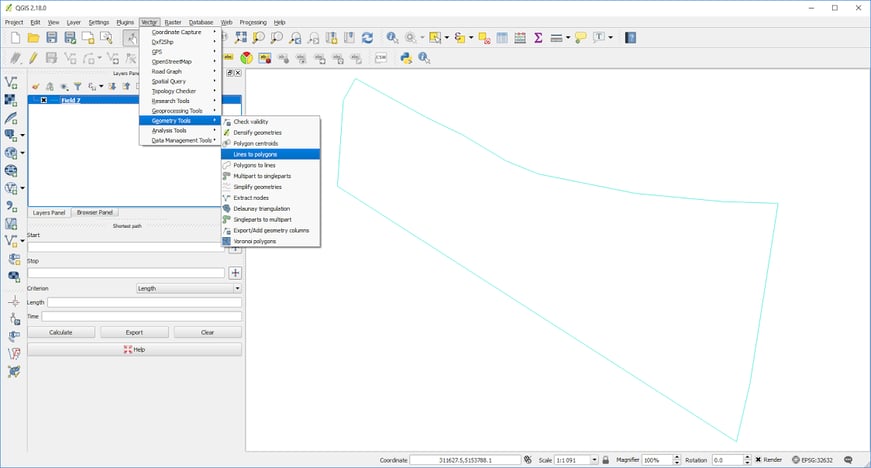Image resolution: width=871 pixels, height=468 pixels.
Task: Open the Scale dropdown in status bar
Action: [x=596, y=460]
